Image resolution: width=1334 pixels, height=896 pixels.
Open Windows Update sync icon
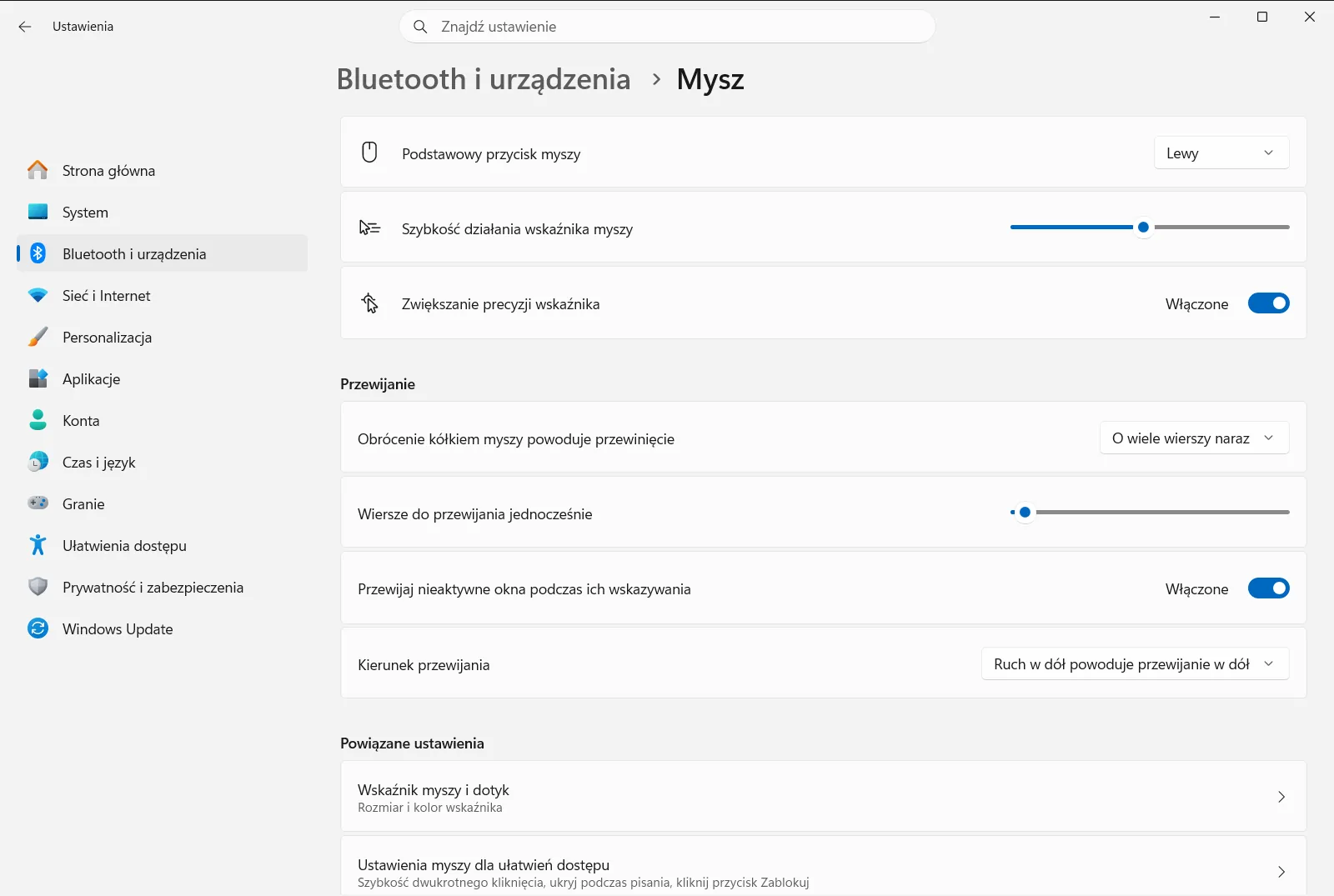pos(38,628)
